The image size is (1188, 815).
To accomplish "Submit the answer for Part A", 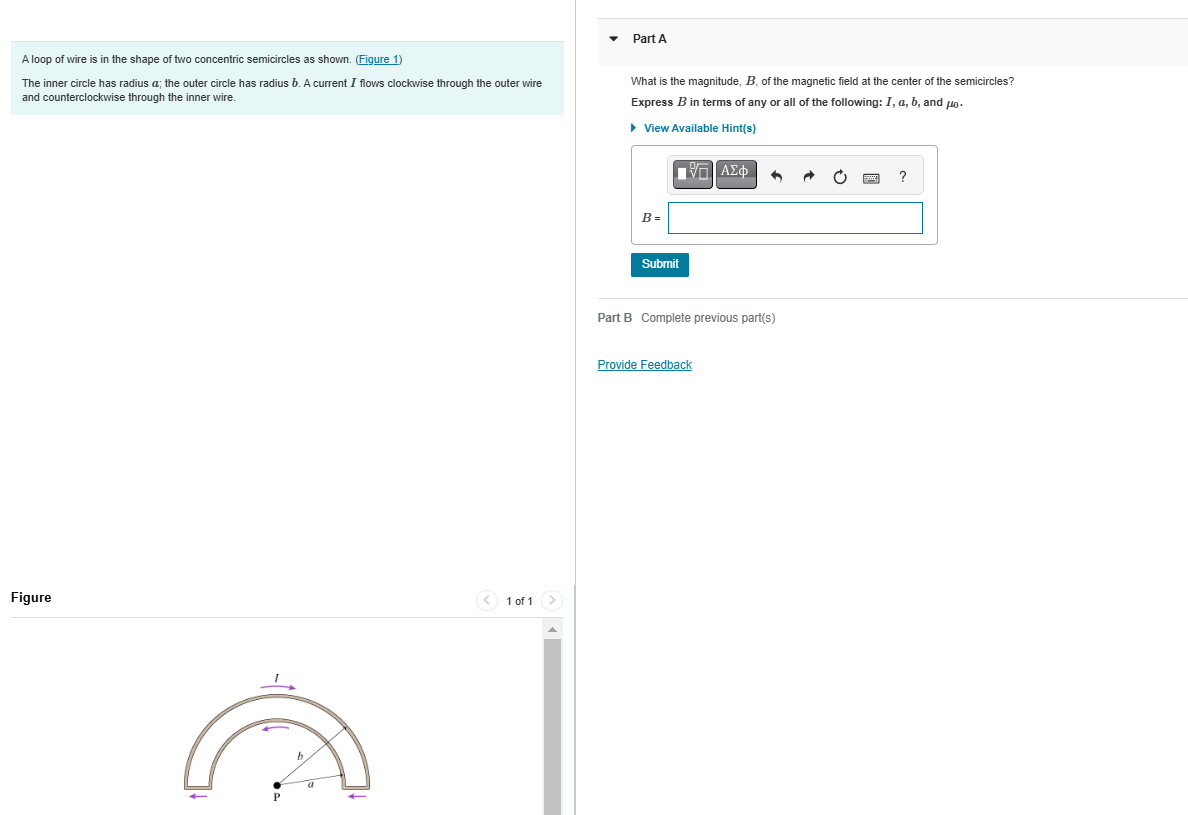I will (659, 264).
